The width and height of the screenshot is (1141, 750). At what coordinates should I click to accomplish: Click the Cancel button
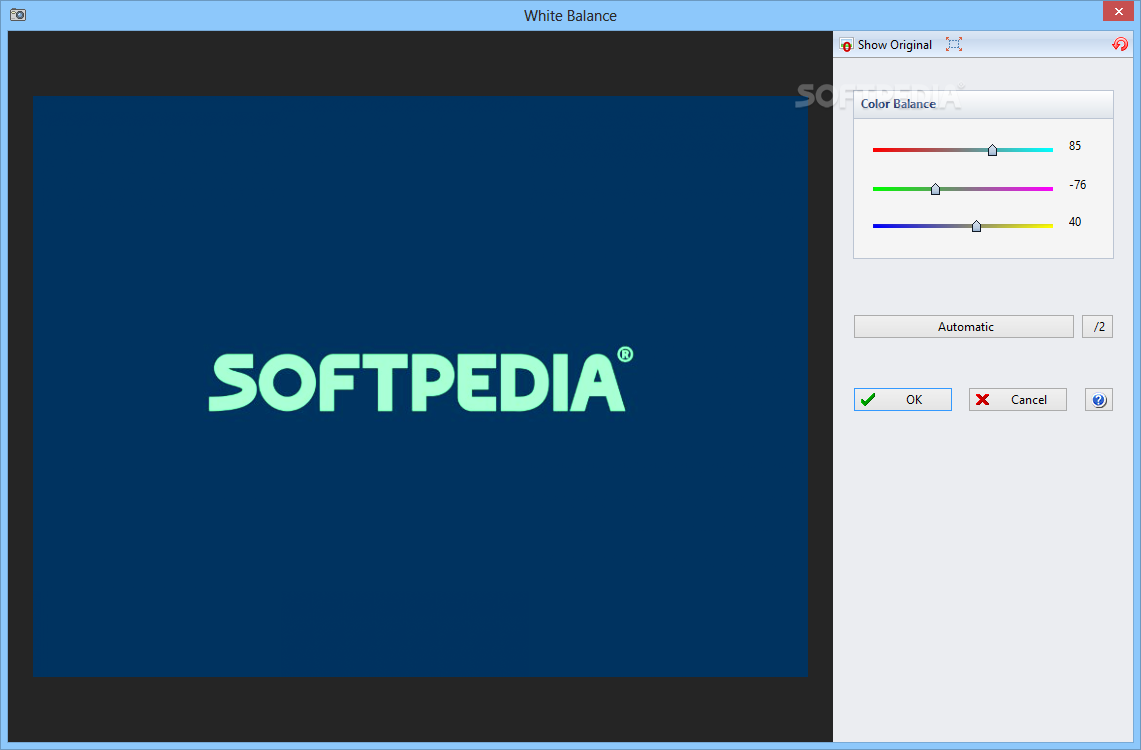click(1017, 399)
